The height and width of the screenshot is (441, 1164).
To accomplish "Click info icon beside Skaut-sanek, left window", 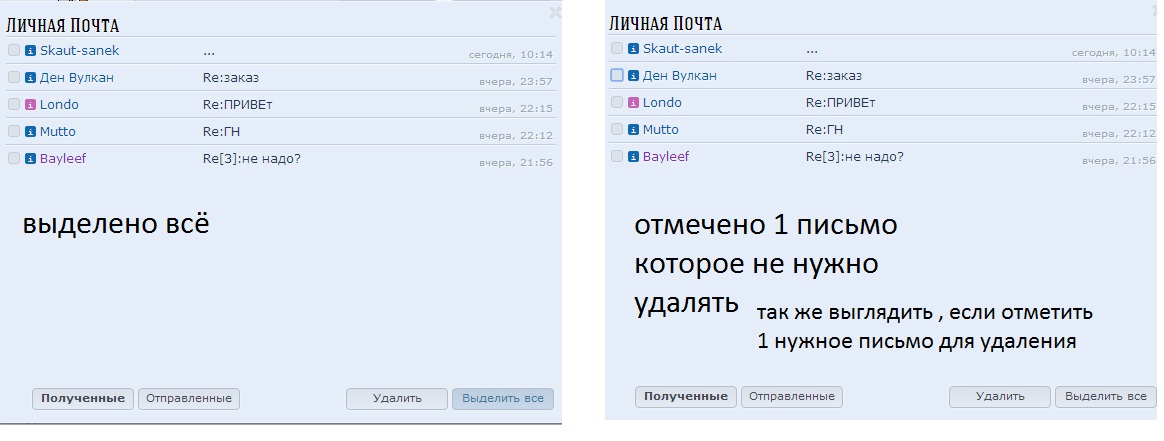I will (30, 50).
